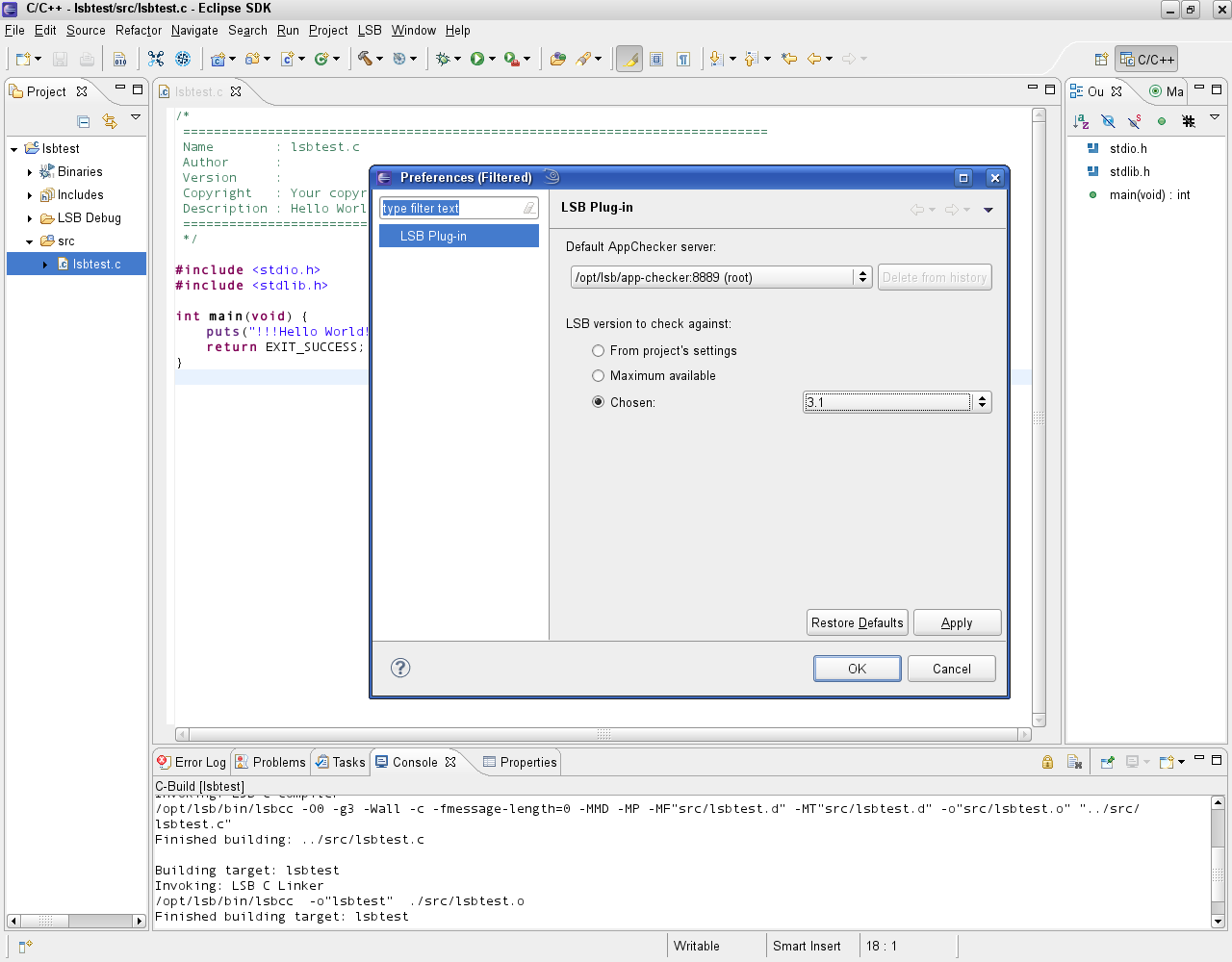1232x962 pixels.
Task: Click C/C++ perspective button
Action: point(1146,60)
